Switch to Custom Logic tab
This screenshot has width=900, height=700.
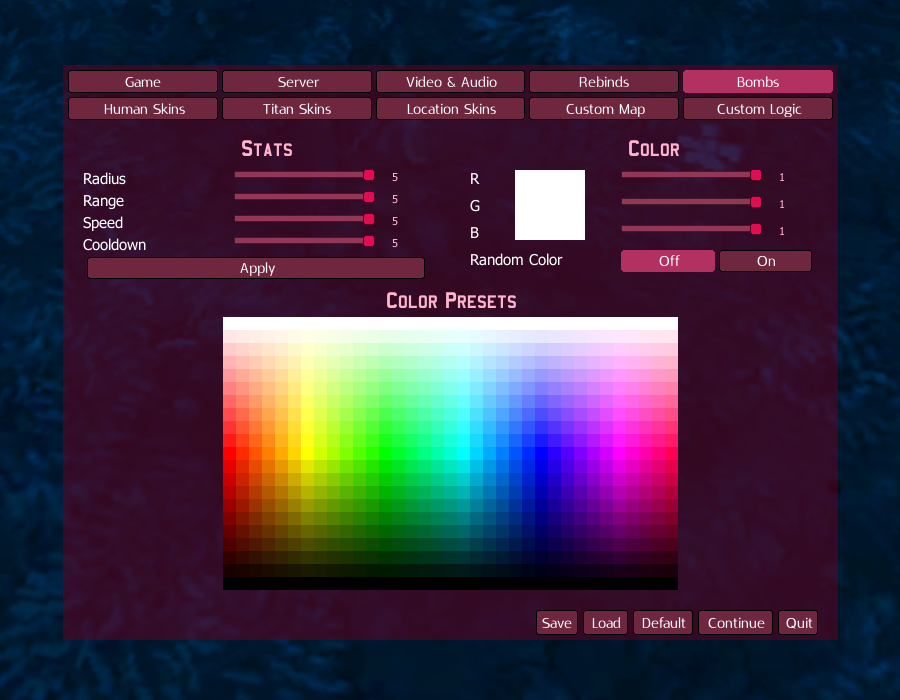pyautogui.click(x=758, y=108)
